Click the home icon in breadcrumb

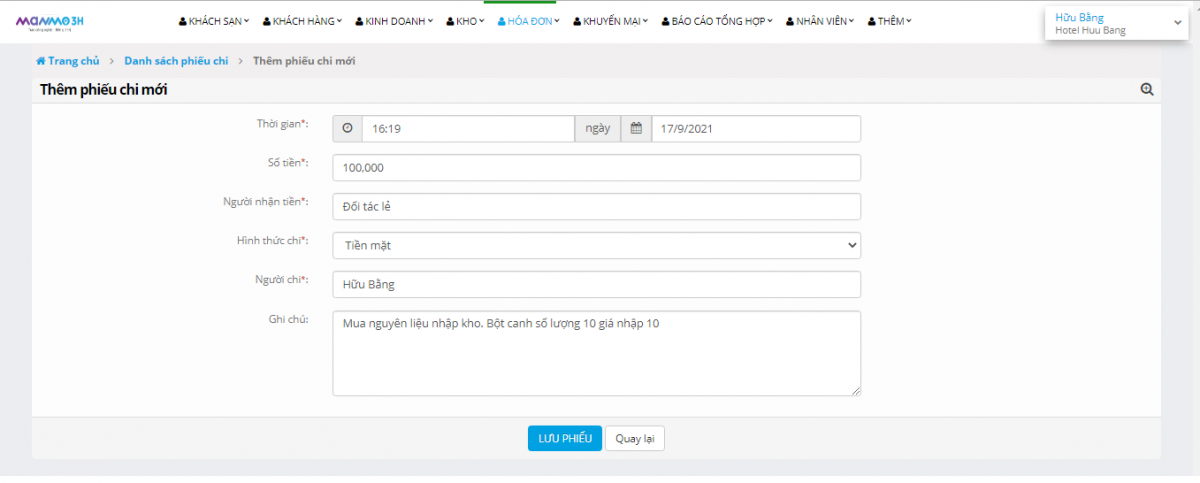pos(41,62)
